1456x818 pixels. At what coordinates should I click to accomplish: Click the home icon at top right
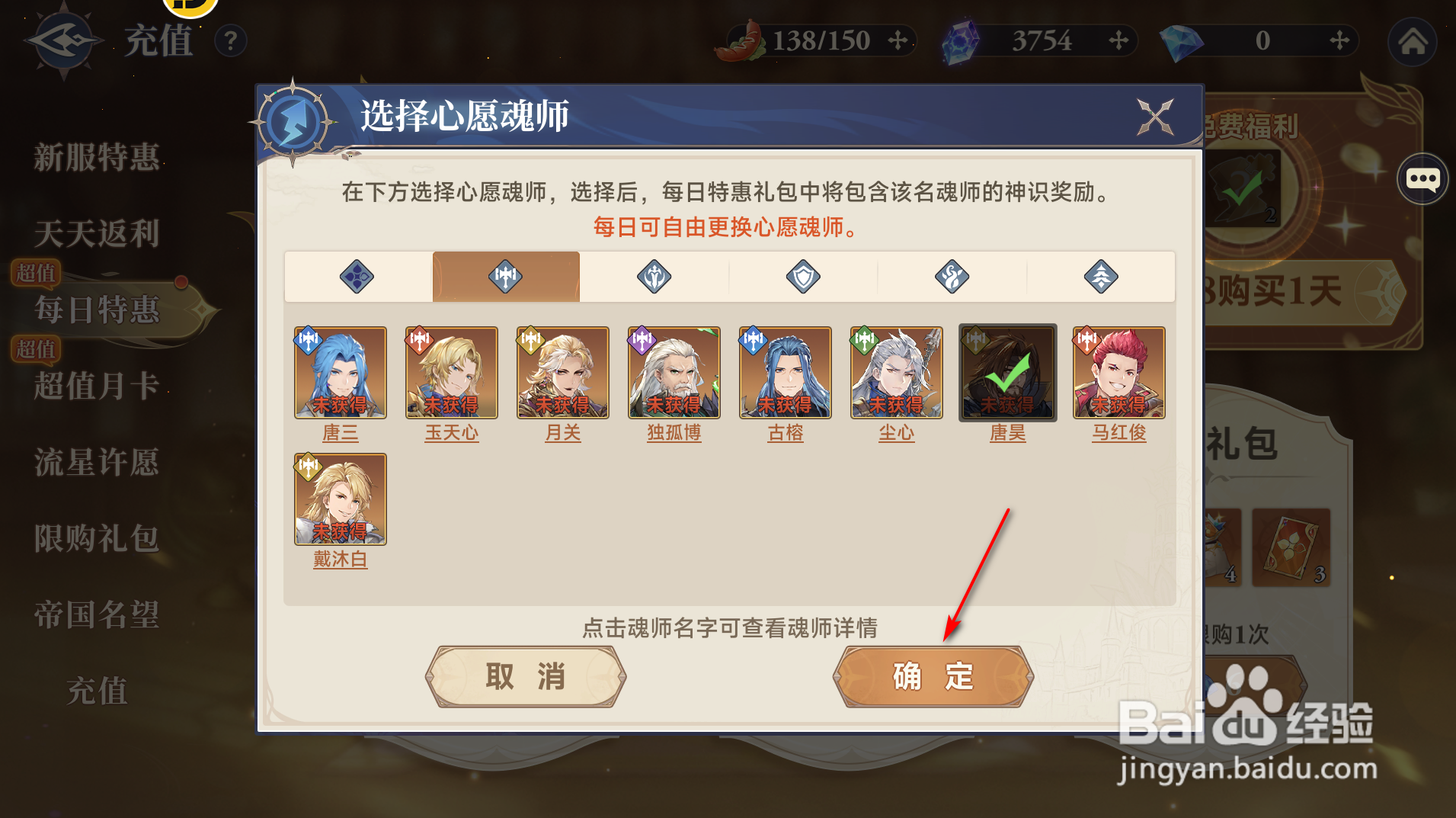pos(1412,40)
